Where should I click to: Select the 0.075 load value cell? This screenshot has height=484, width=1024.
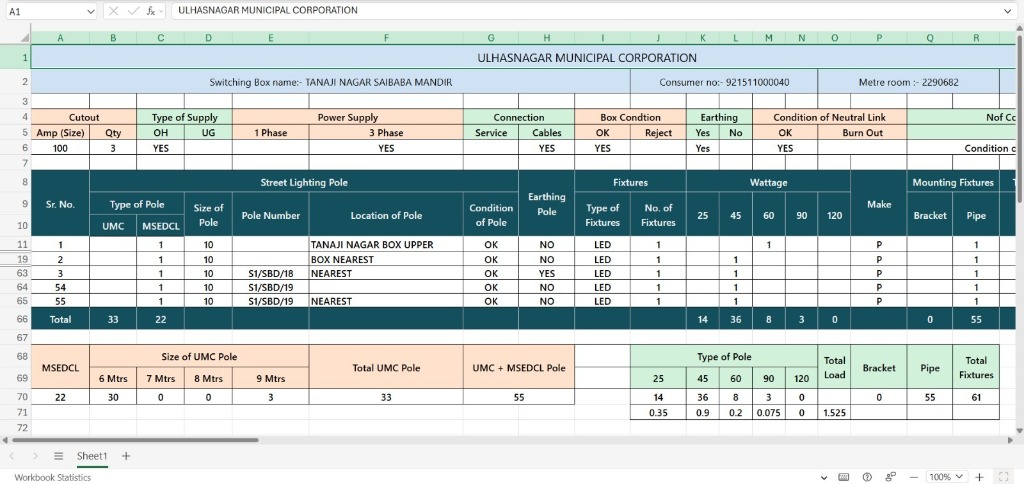click(769, 412)
